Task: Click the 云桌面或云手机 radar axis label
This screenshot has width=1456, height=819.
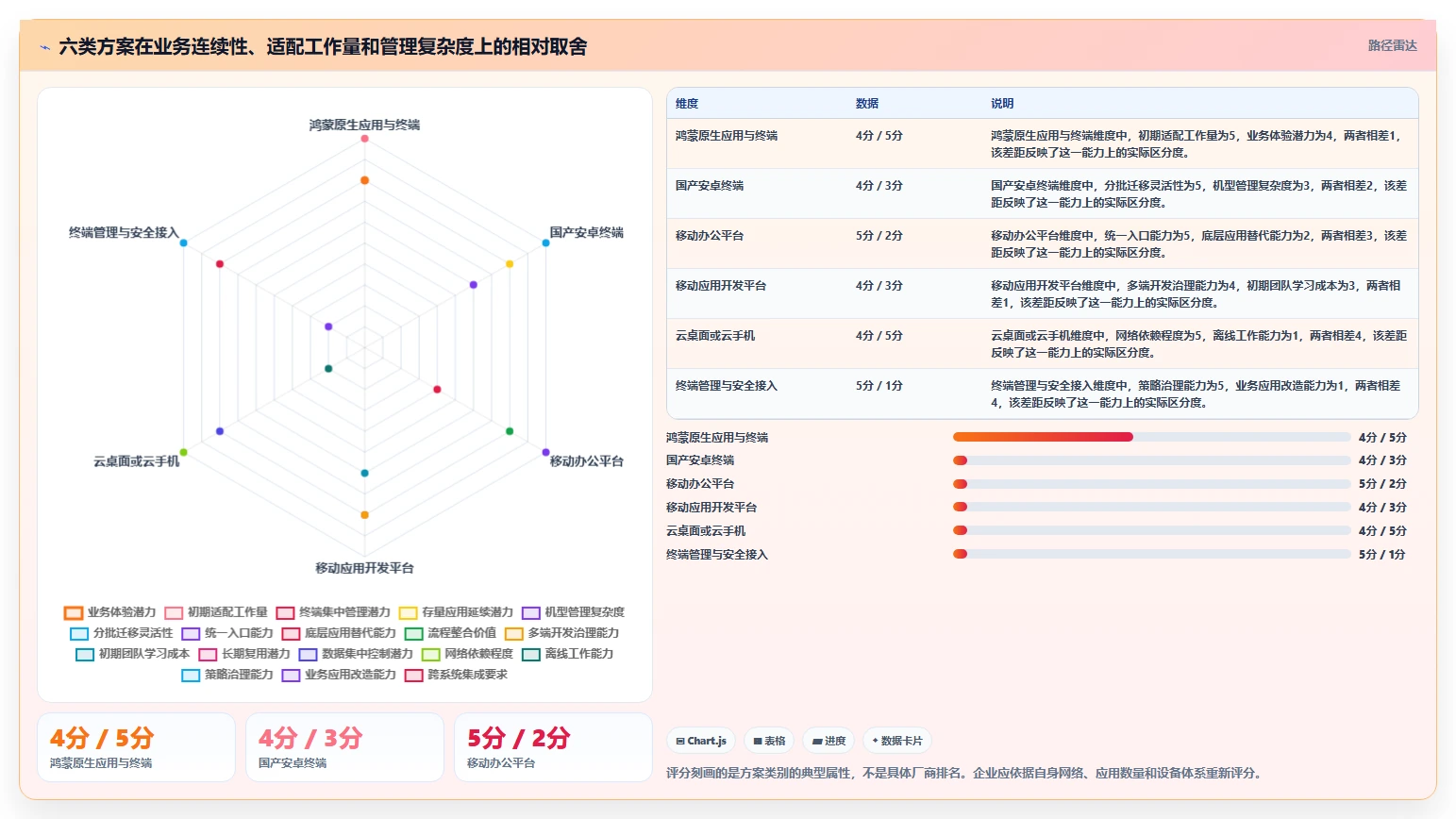Action: (x=136, y=461)
